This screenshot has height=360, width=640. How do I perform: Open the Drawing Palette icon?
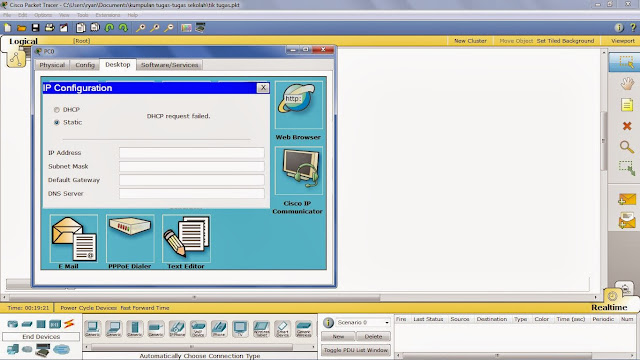tap(186, 28)
